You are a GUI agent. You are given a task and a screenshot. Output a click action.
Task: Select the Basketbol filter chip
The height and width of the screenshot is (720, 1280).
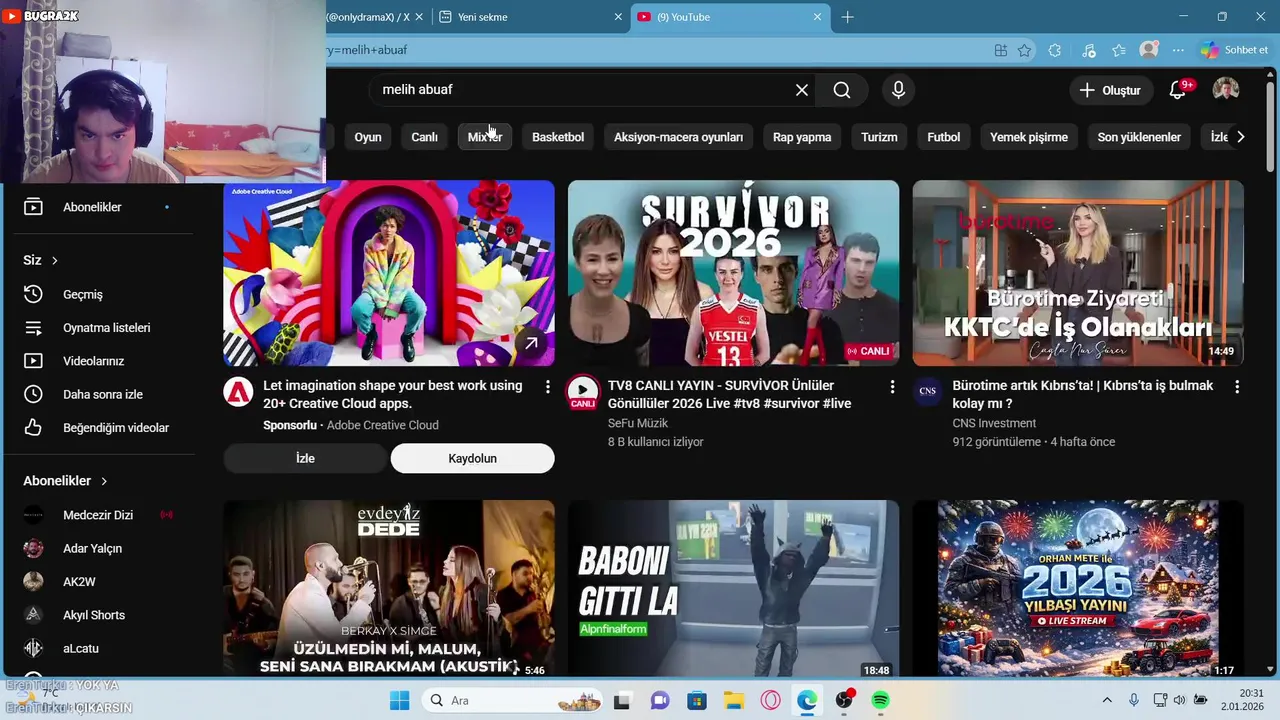tap(558, 137)
